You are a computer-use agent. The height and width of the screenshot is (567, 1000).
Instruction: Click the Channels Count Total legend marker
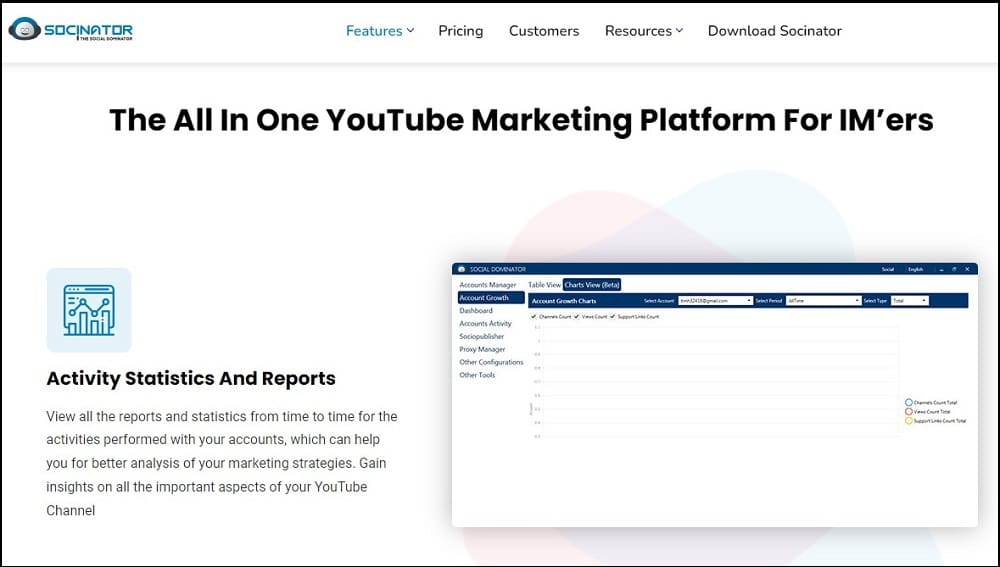coord(909,402)
